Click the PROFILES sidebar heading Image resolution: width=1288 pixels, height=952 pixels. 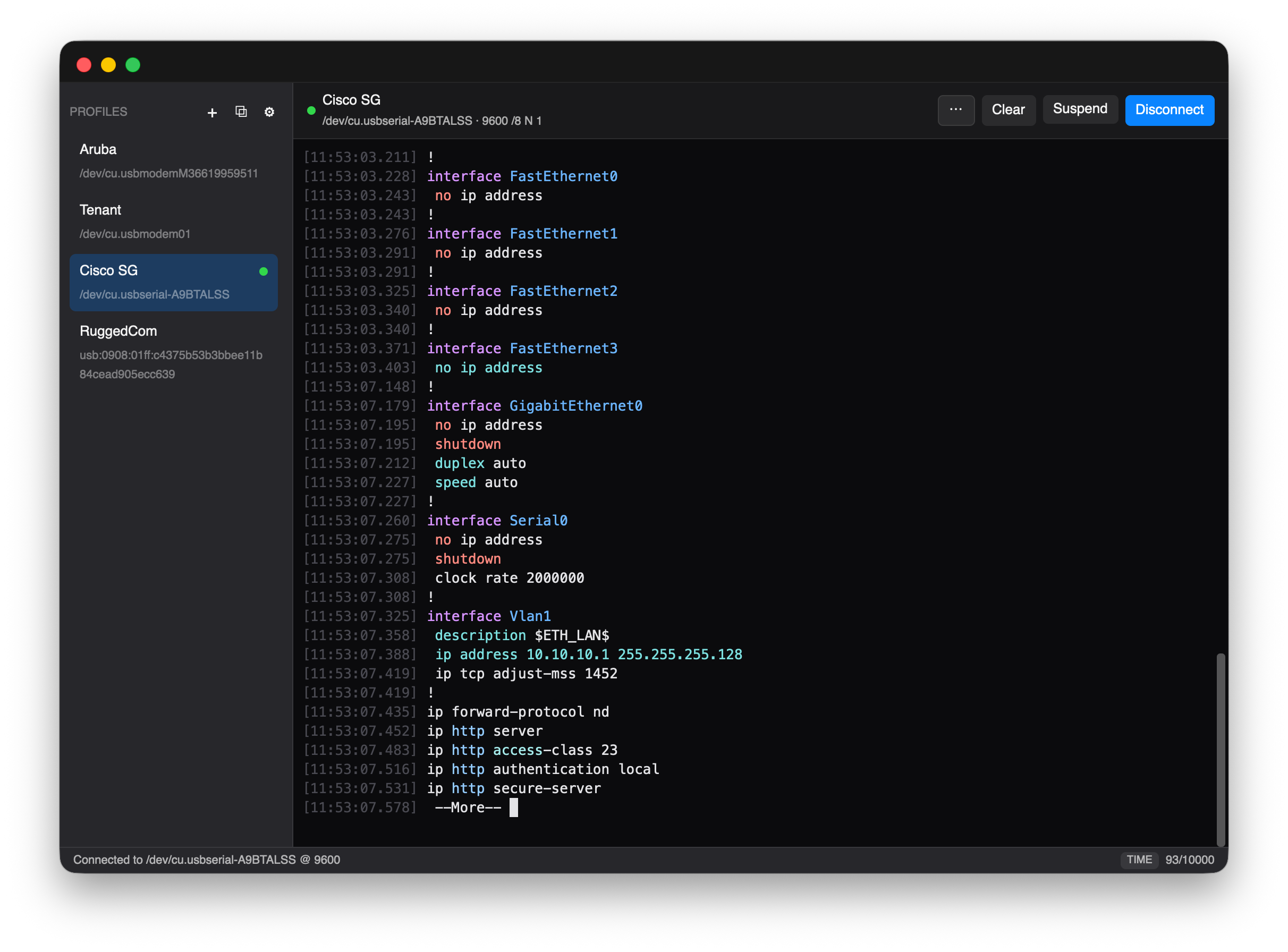98,112
